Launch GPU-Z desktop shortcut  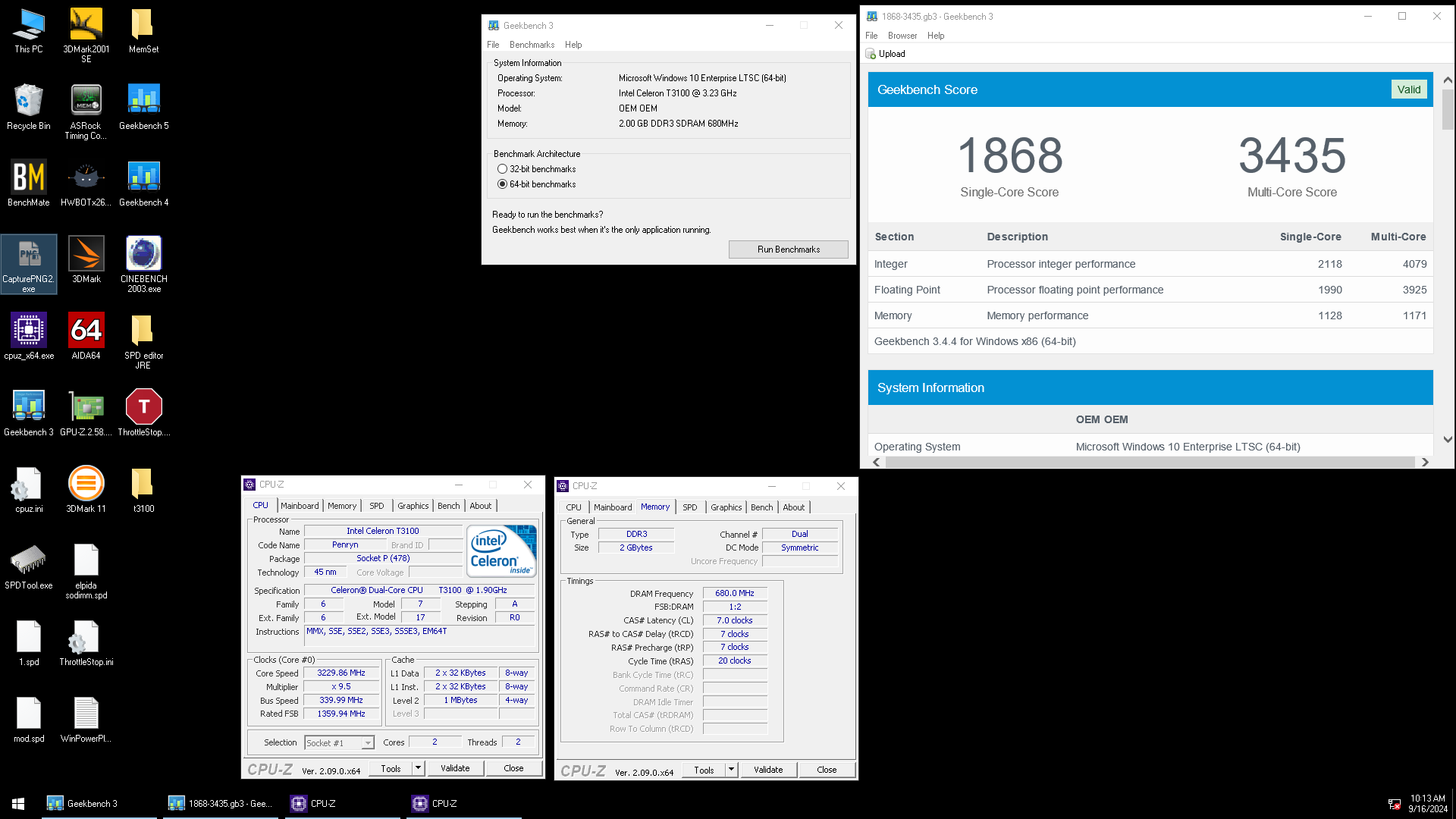click(86, 413)
